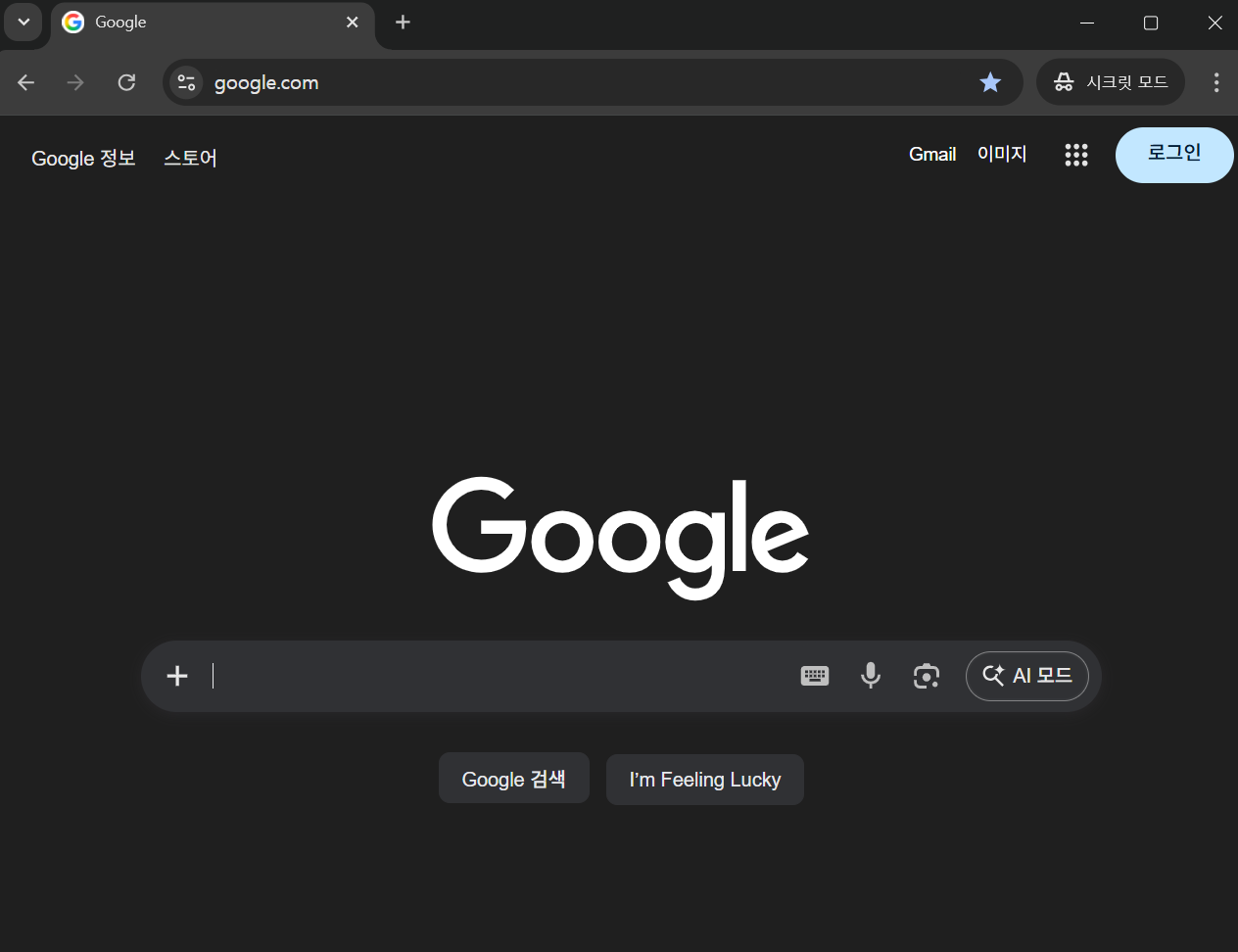Open the Google apps grid

point(1076,155)
